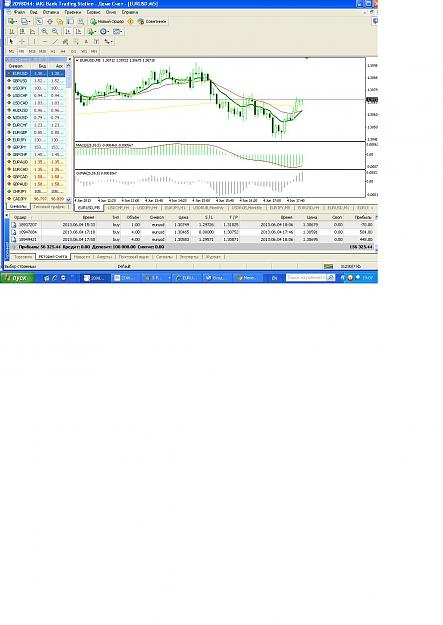The image size is (443, 625).
Task: Toggle the Data Window icon
Action: click(x=50, y=22)
